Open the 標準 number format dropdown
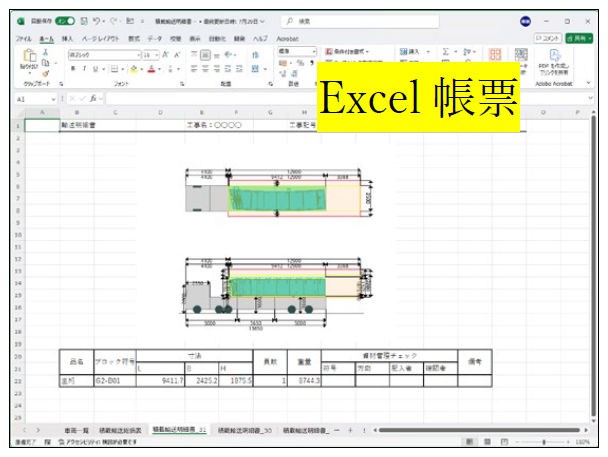 (314, 51)
